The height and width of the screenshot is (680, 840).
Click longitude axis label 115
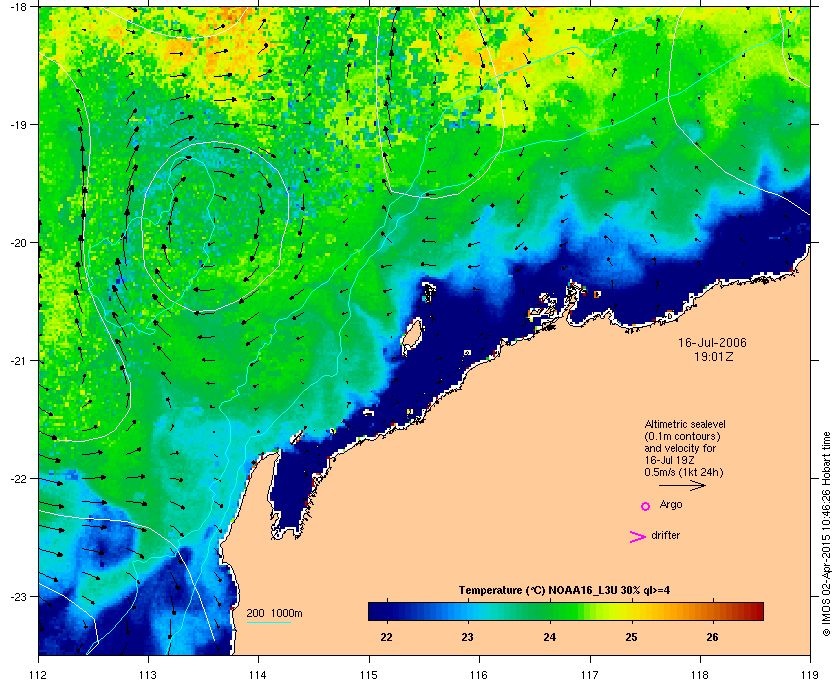pyautogui.click(x=369, y=675)
